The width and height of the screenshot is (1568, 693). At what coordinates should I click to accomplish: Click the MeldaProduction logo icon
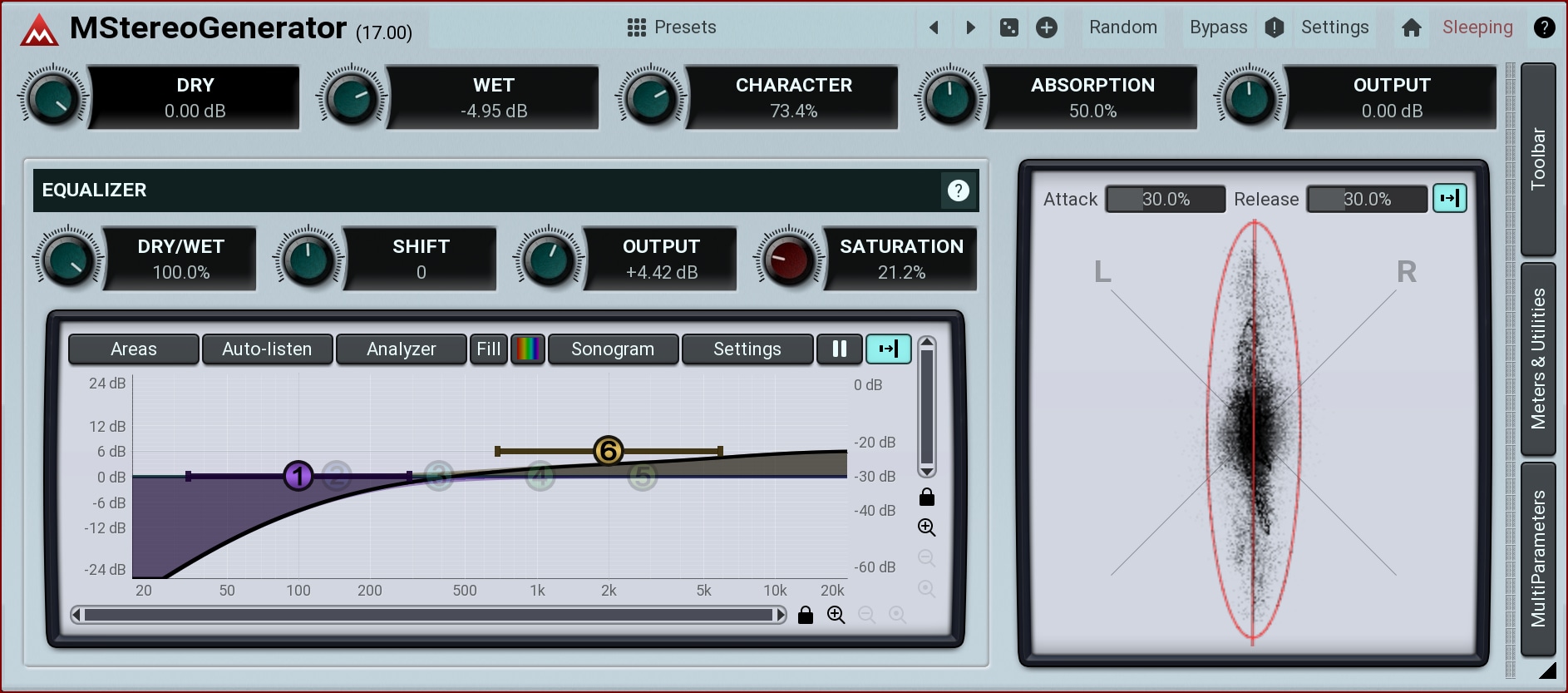[39, 30]
